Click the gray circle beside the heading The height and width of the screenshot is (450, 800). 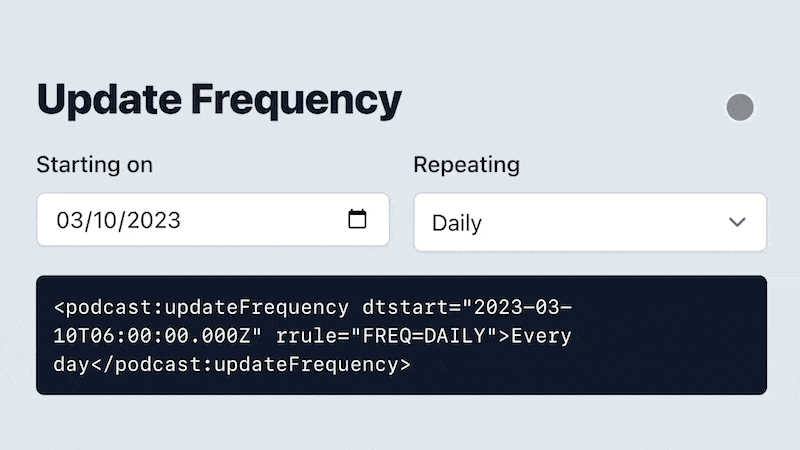coord(740,107)
